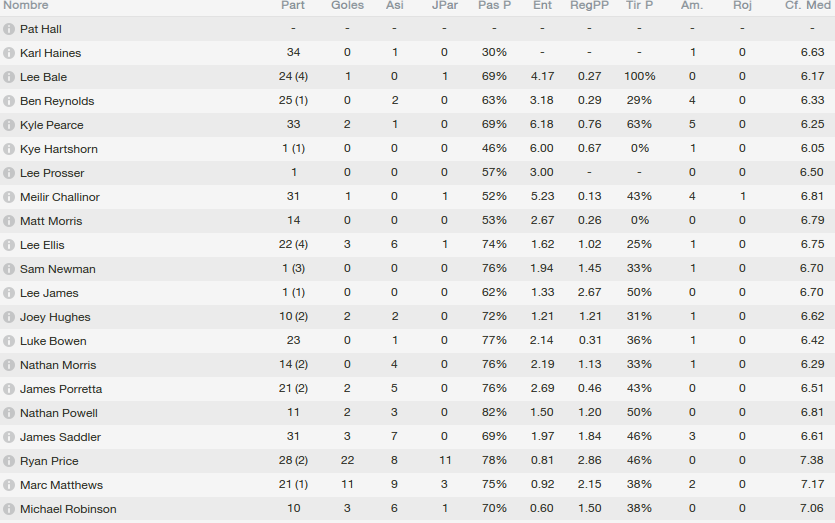The image size is (835, 523).
Task: Click info icon next to Ryan Price
Action: (x=9, y=461)
